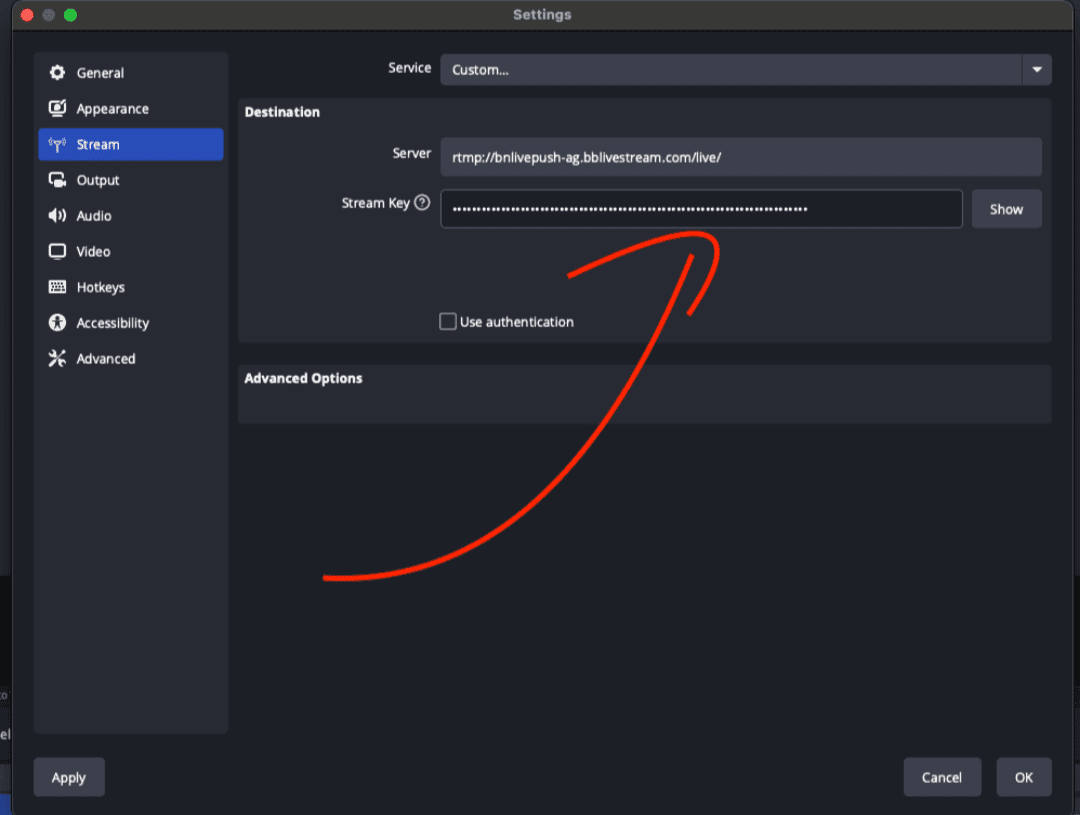Open the Output settings tab label
Viewport: 1080px width, 815px height.
click(x=98, y=181)
